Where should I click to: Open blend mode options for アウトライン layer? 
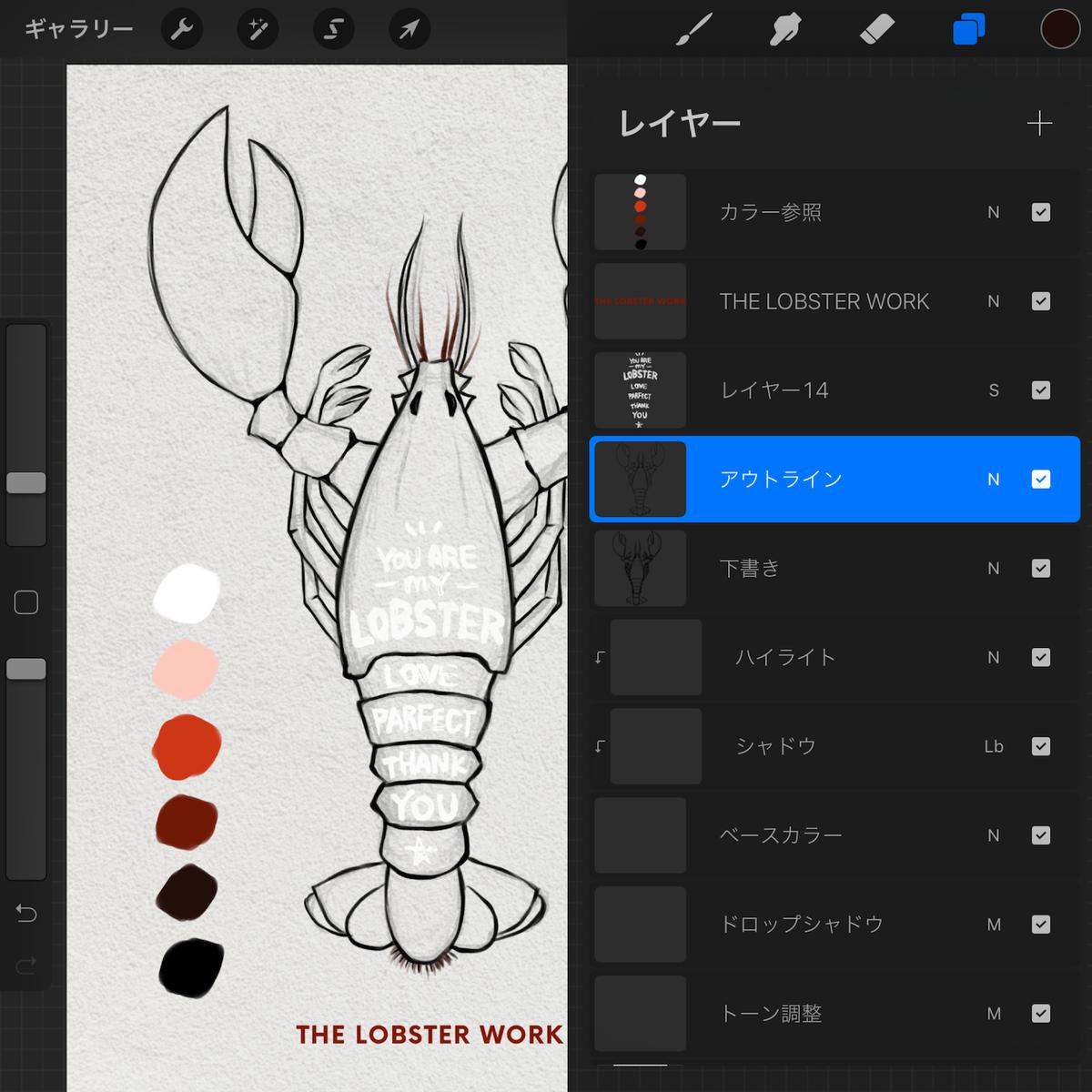(994, 480)
